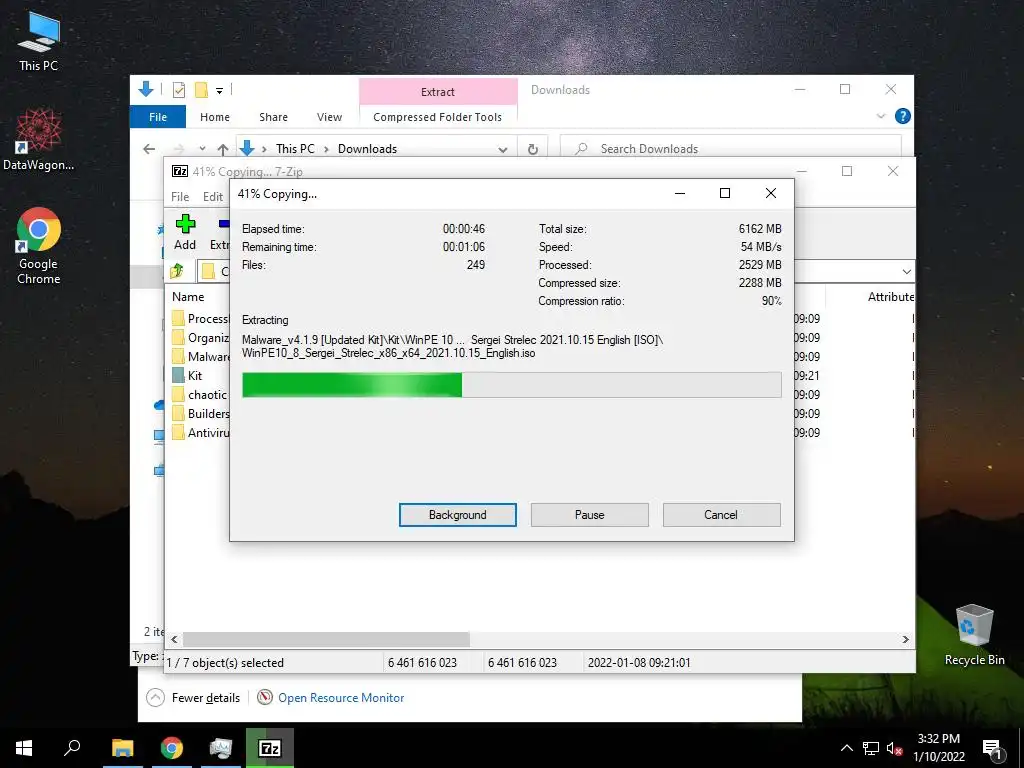This screenshot has width=1024, height=768.
Task: Click Background button in copying dialog
Action: [x=457, y=515]
